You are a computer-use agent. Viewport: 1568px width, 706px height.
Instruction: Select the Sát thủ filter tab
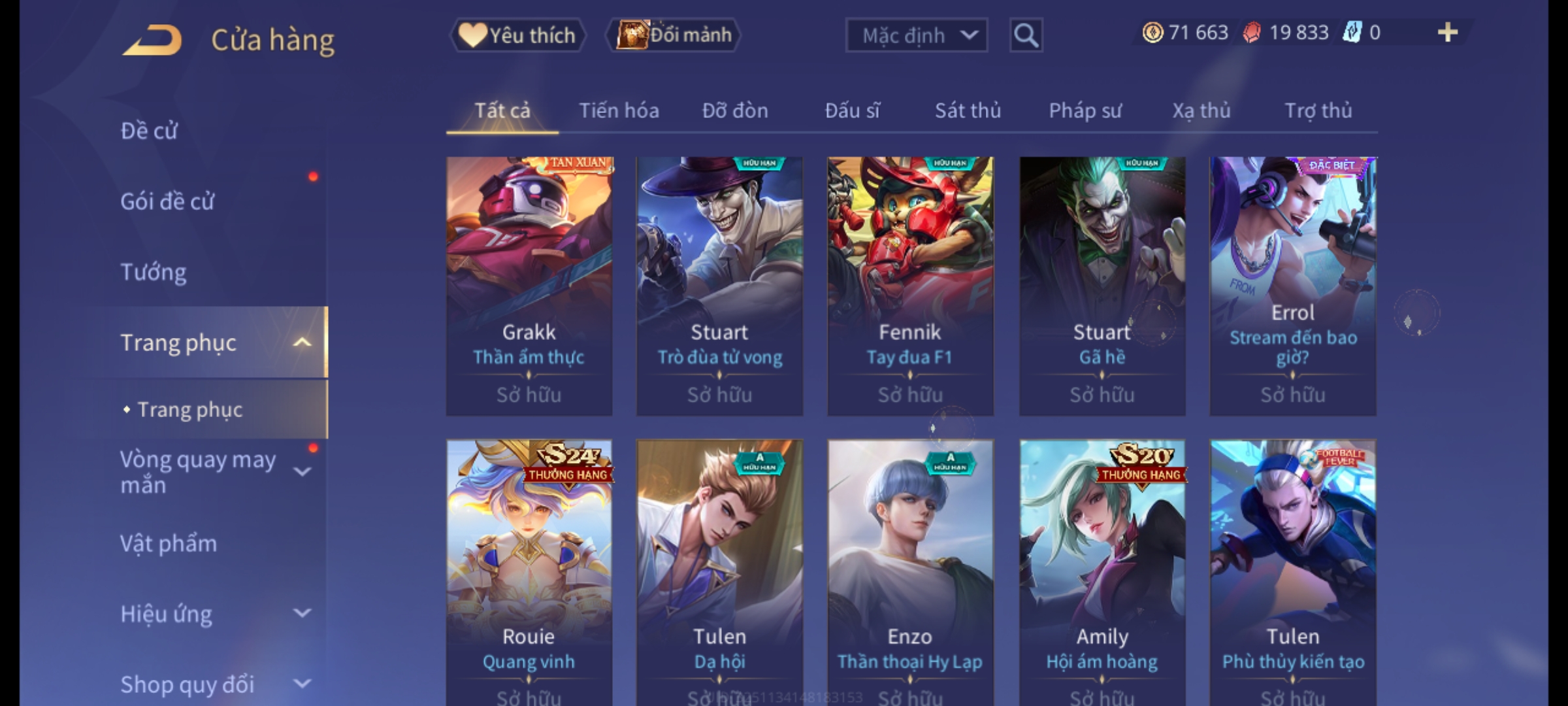(x=968, y=111)
